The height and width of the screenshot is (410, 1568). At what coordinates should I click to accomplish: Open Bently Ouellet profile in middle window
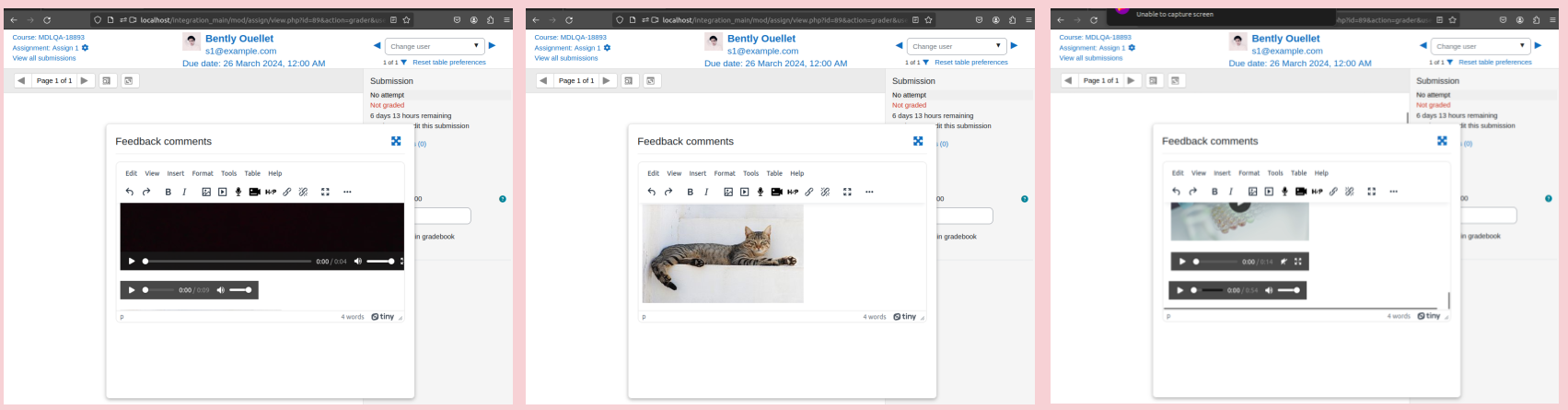(761, 39)
